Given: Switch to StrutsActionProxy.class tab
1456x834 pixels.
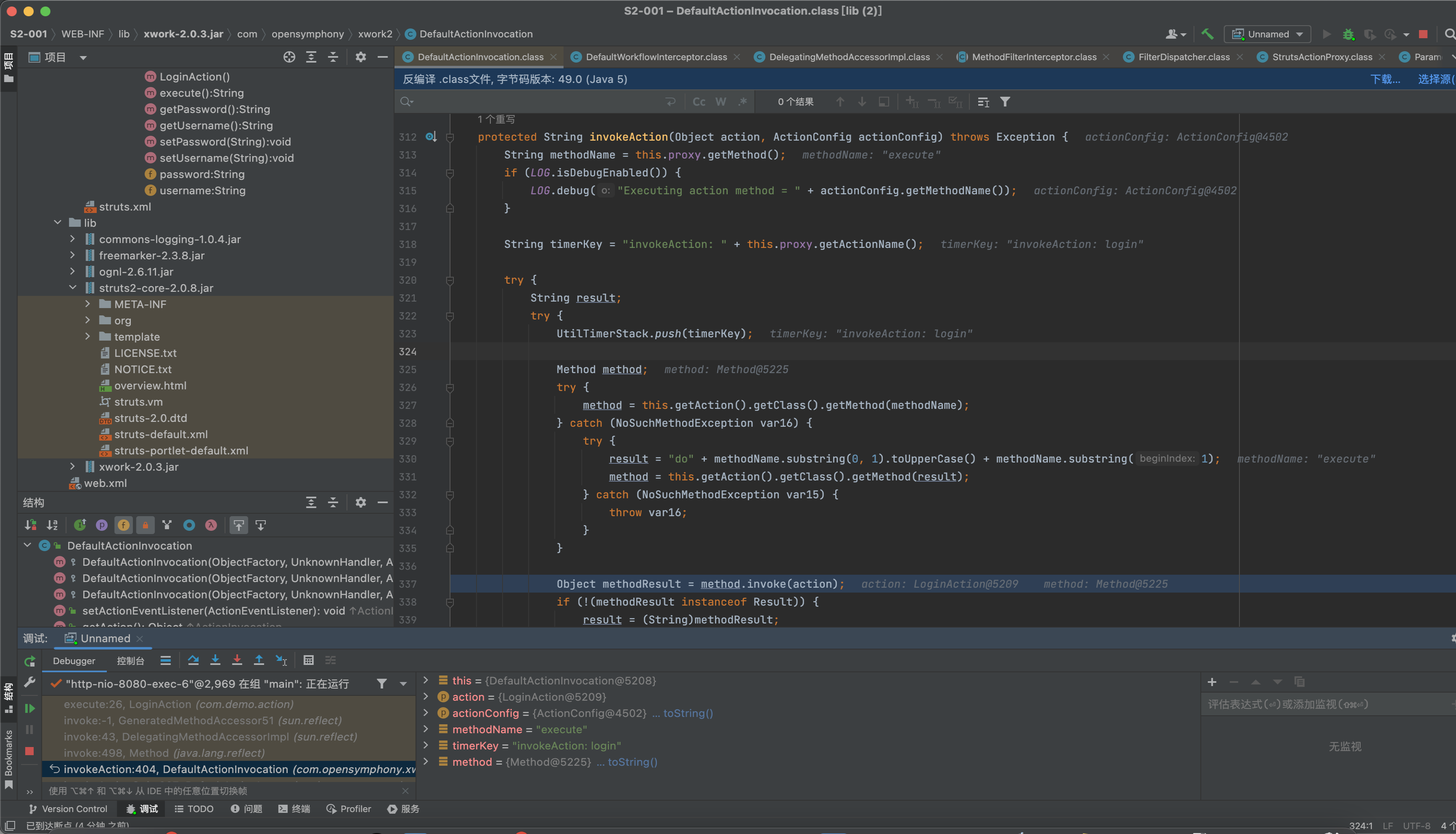Looking at the screenshot, I should pyautogui.click(x=1322, y=57).
